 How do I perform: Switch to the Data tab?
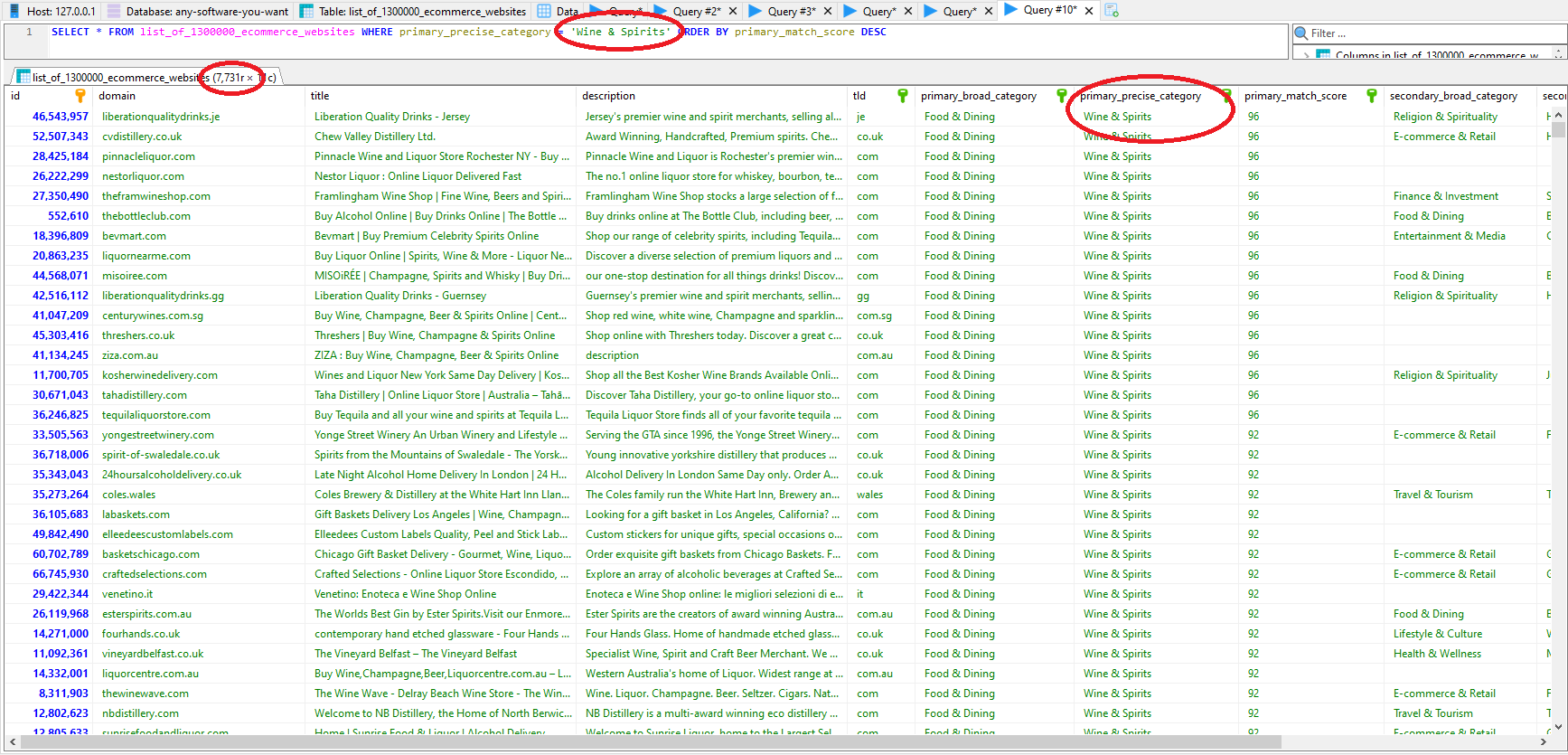(559, 11)
